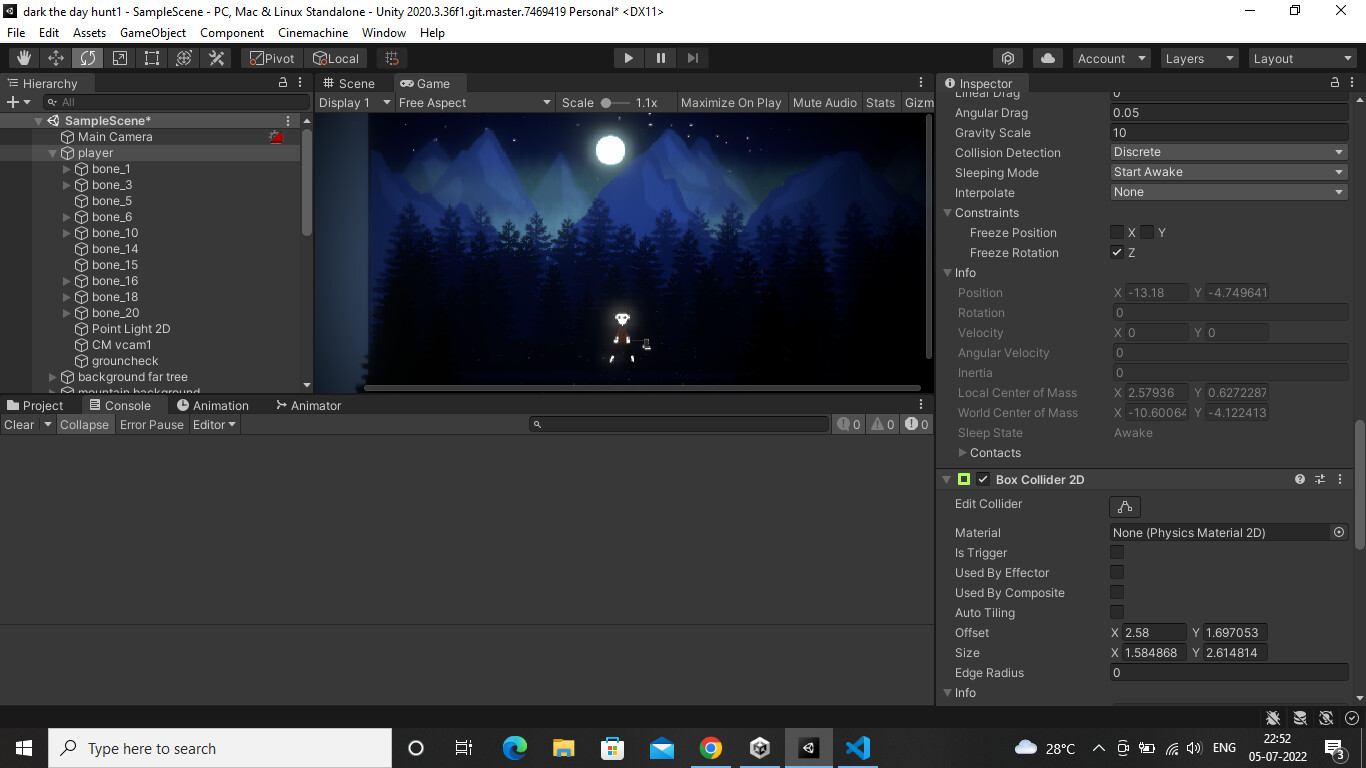Toggle console warning count filter
The image size is (1366, 768).
pyautogui.click(x=883, y=424)
